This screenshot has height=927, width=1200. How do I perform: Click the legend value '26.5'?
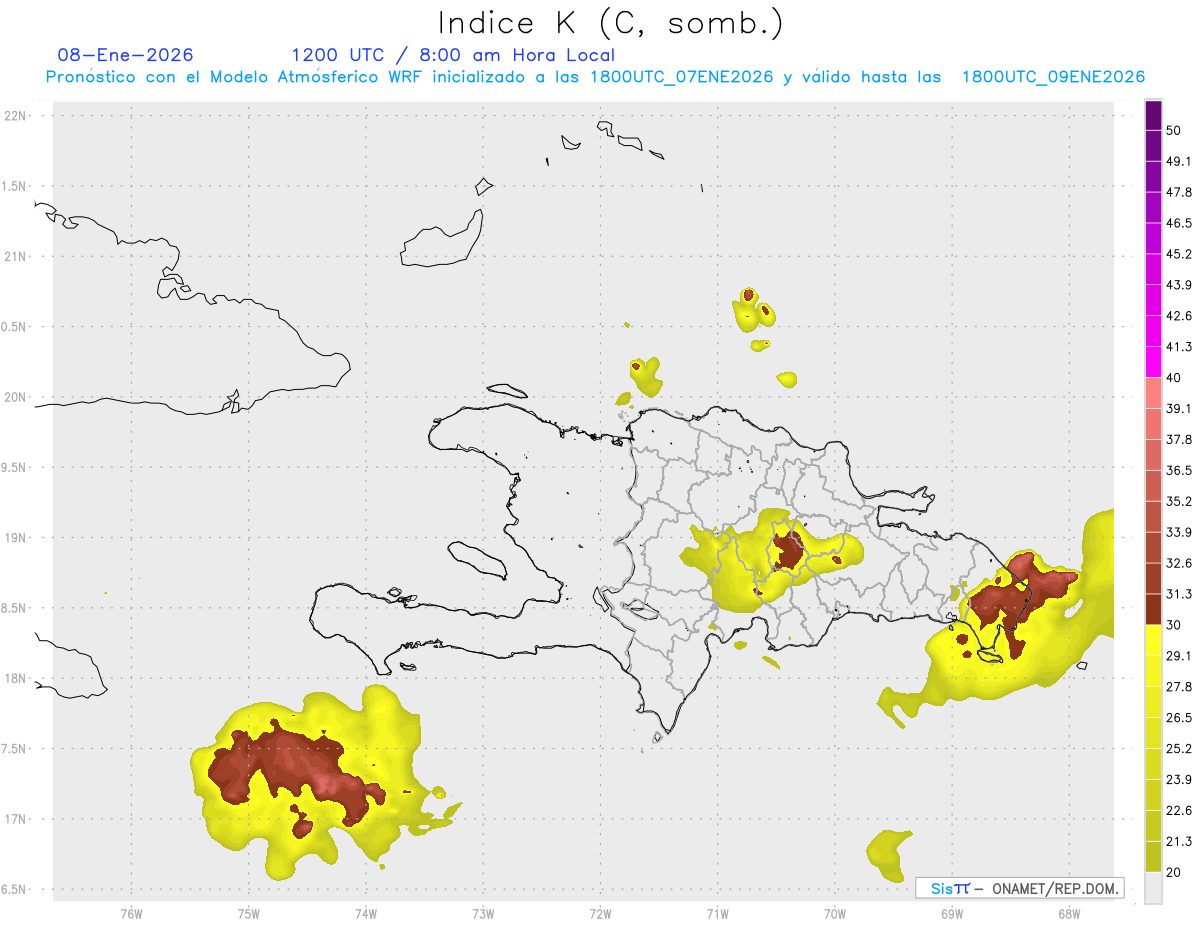1178,717
